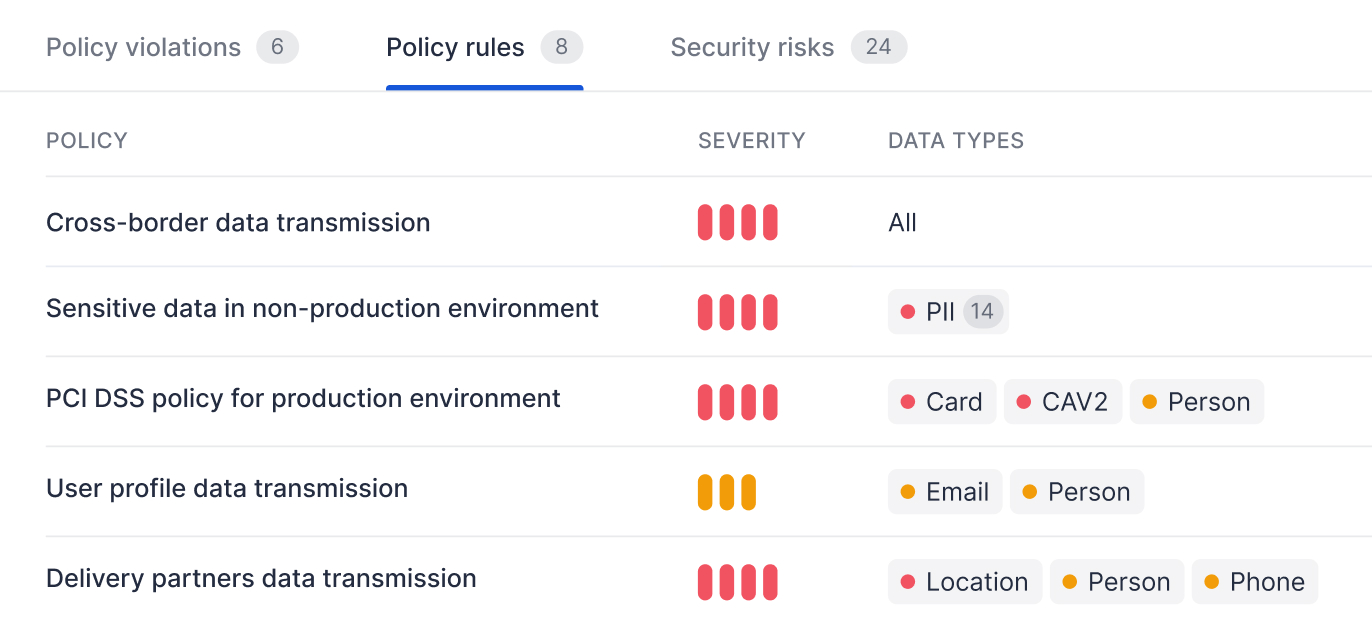The image size is (1372, 644).
Task: Click the orange dot on the Phone chip
Action: click(x=1213, y=581)
